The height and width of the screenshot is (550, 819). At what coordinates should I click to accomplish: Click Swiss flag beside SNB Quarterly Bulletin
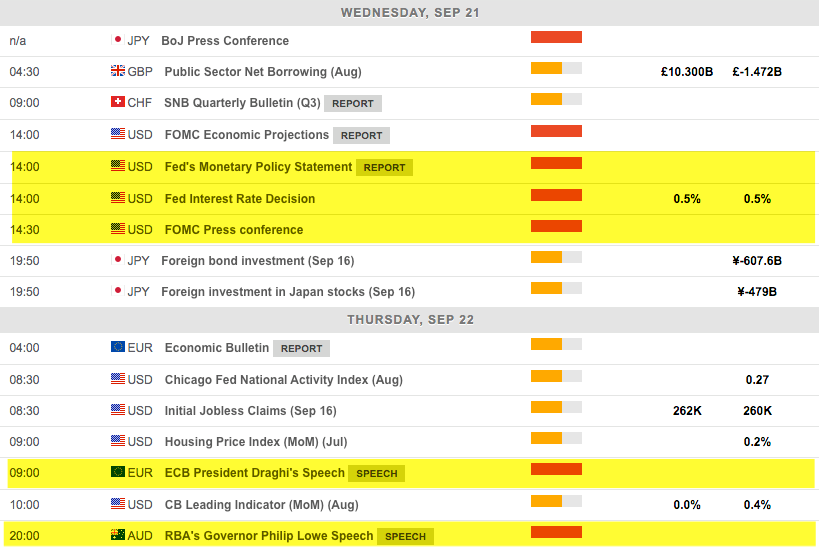[x=118, y=102]
